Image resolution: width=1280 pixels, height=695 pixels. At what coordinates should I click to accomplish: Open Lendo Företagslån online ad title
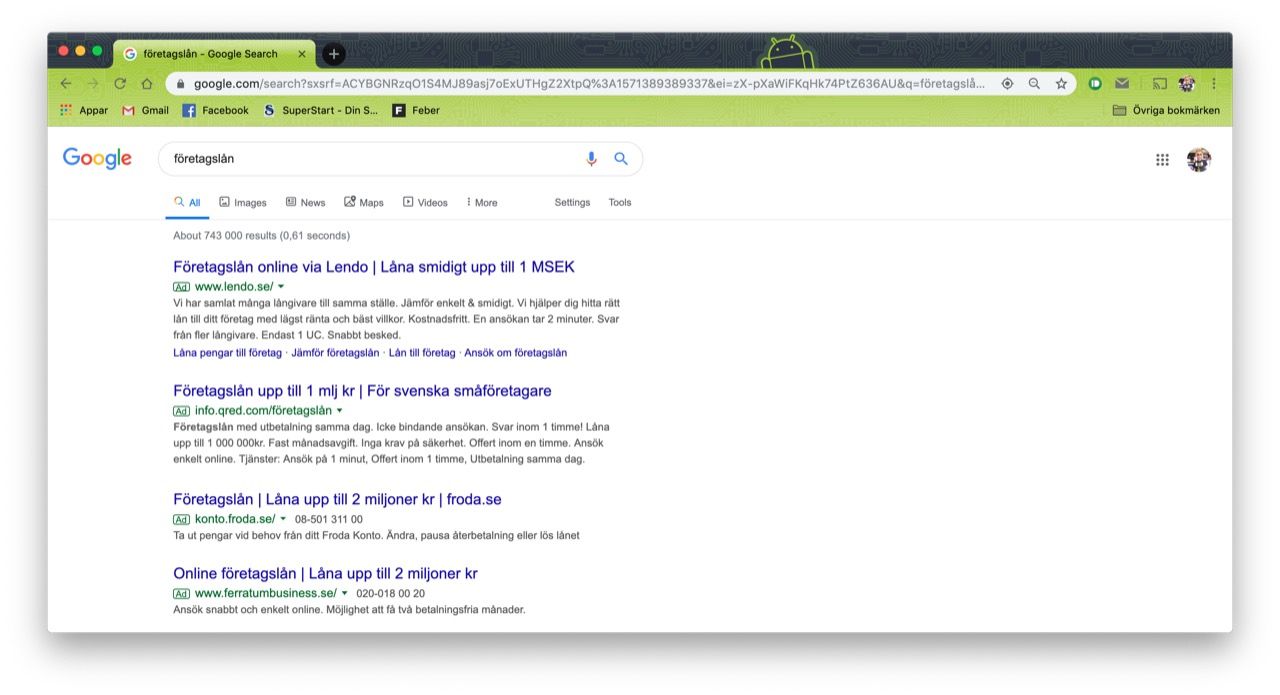click(x=374, y=267)
